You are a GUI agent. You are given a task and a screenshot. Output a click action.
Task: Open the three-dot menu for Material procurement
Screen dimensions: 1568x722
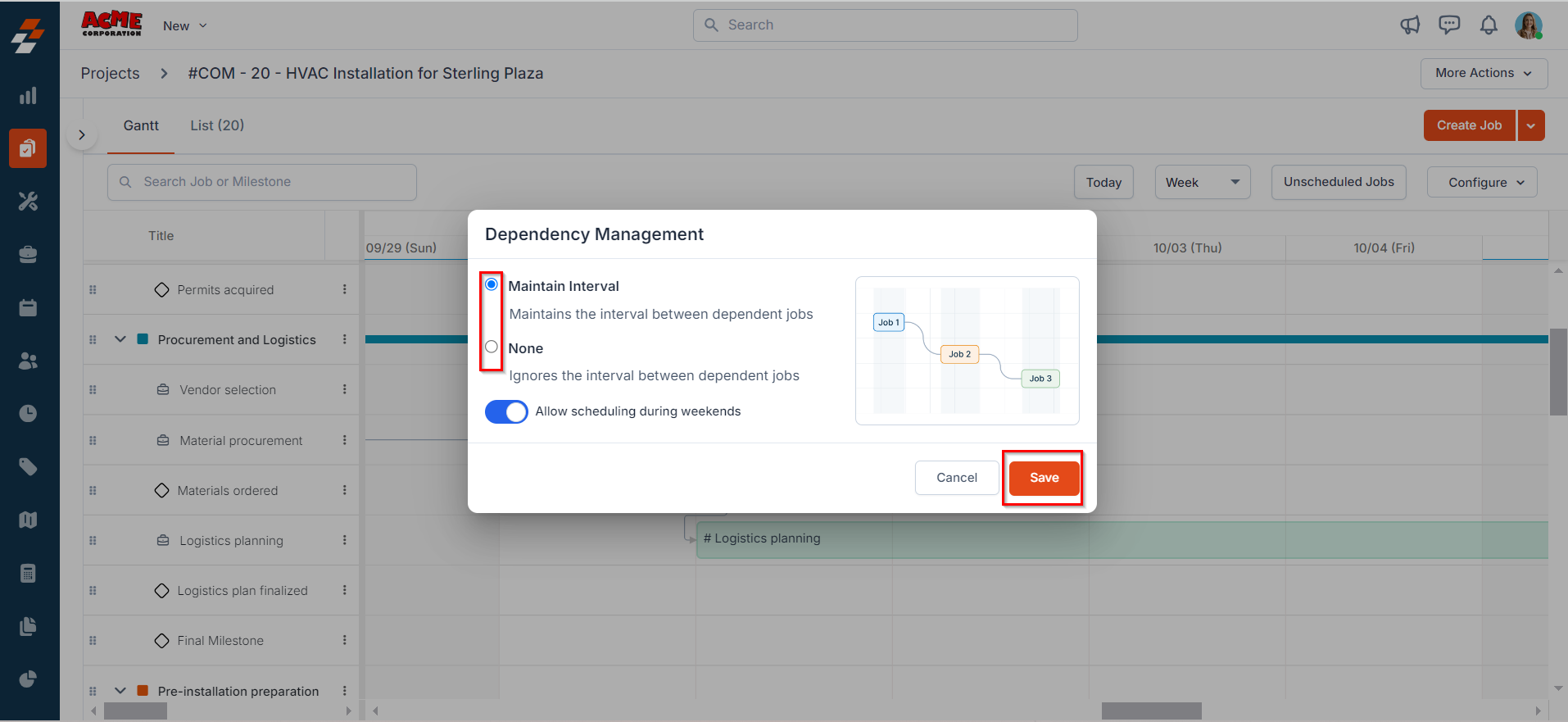point(345,440)
